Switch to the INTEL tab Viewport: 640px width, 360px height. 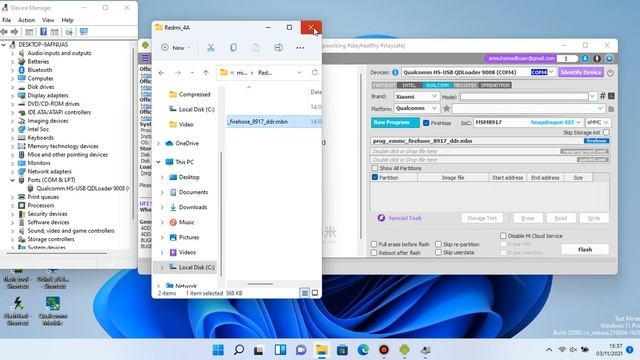(409, 85)
